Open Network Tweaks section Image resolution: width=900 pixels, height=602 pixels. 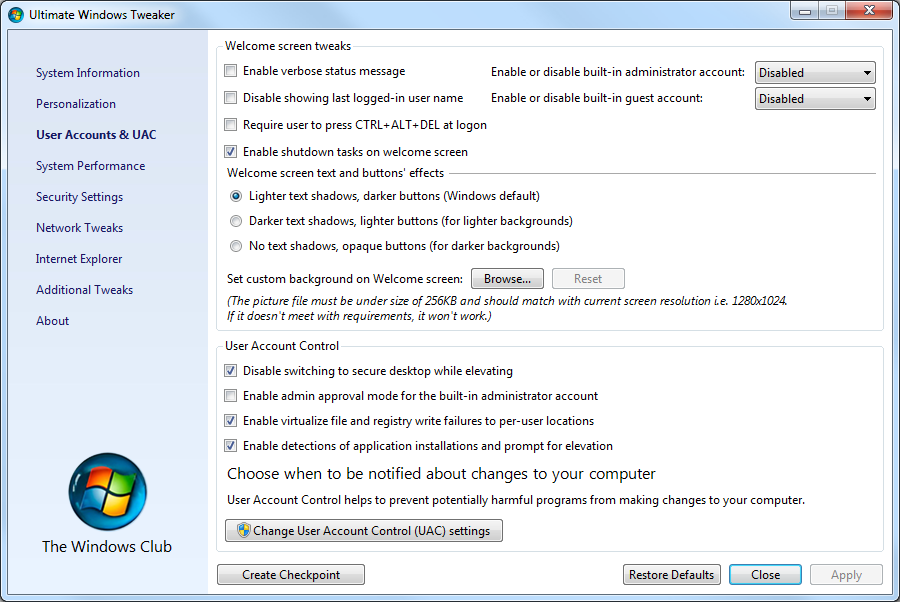[79, 228]
